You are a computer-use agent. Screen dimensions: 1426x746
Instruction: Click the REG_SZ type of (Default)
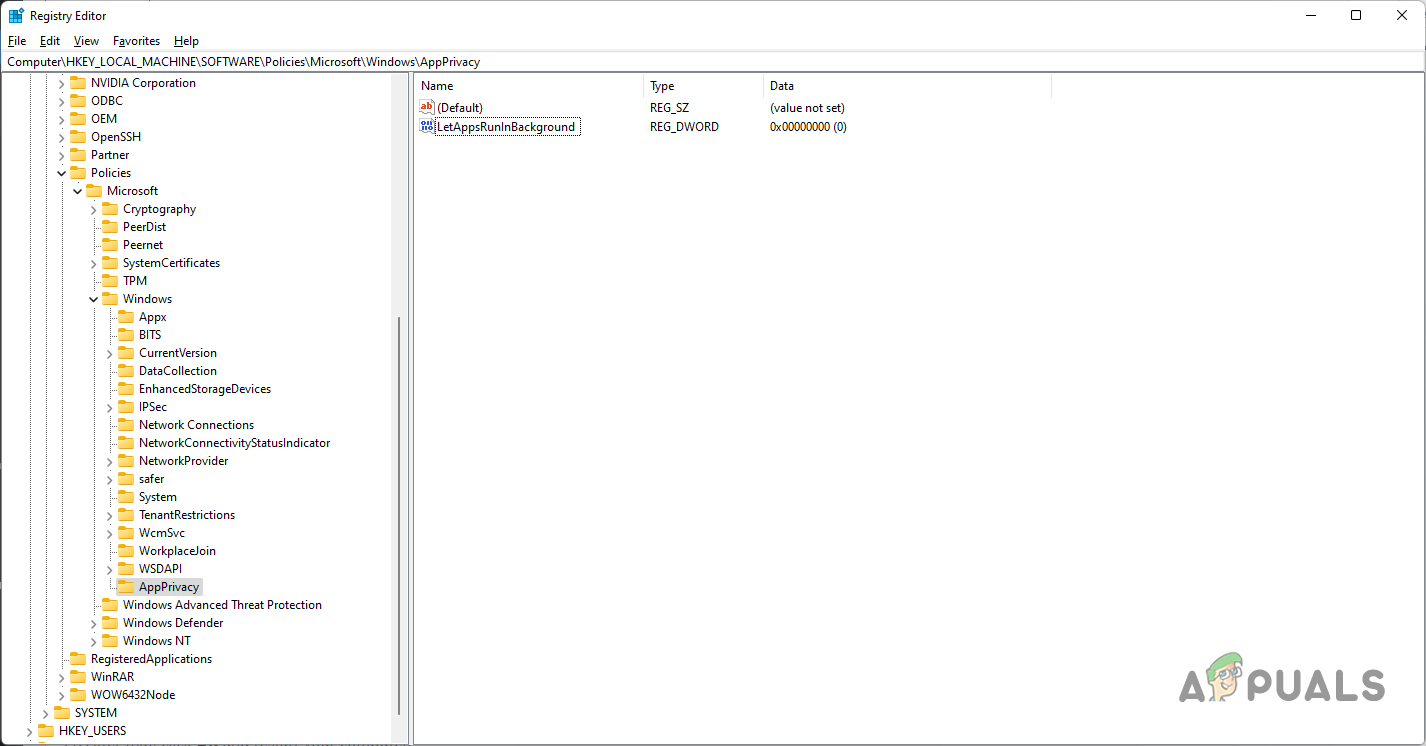tap(669, 107)
